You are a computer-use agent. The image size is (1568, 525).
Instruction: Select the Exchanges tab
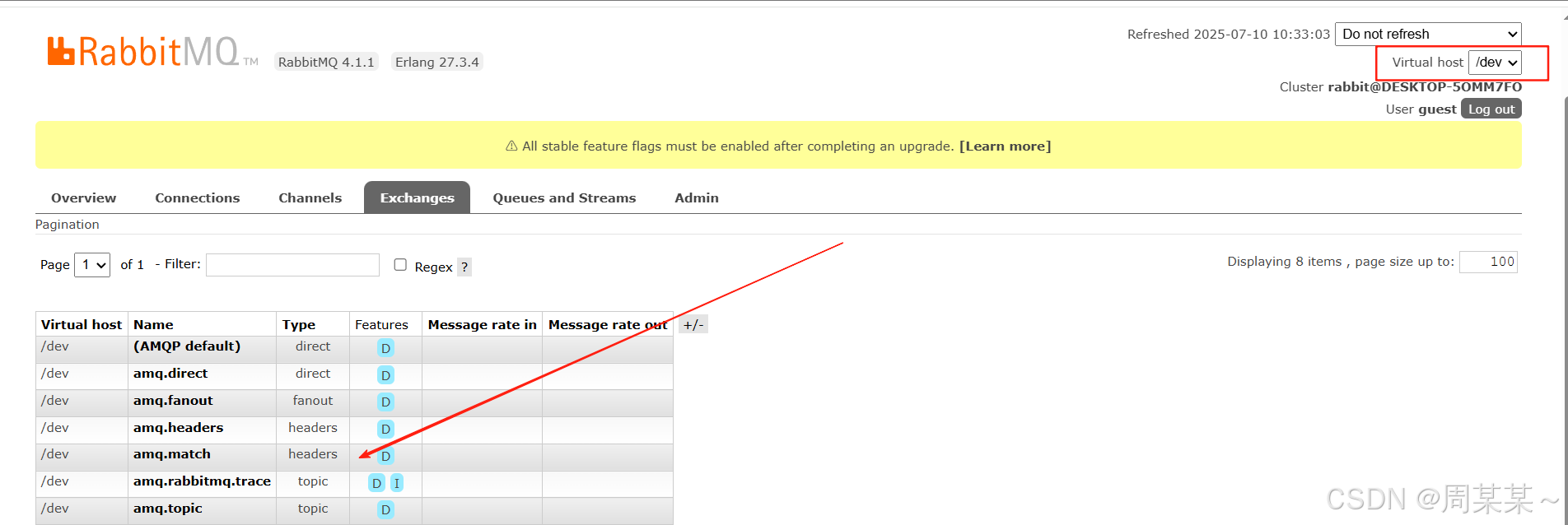pos(417,197)
